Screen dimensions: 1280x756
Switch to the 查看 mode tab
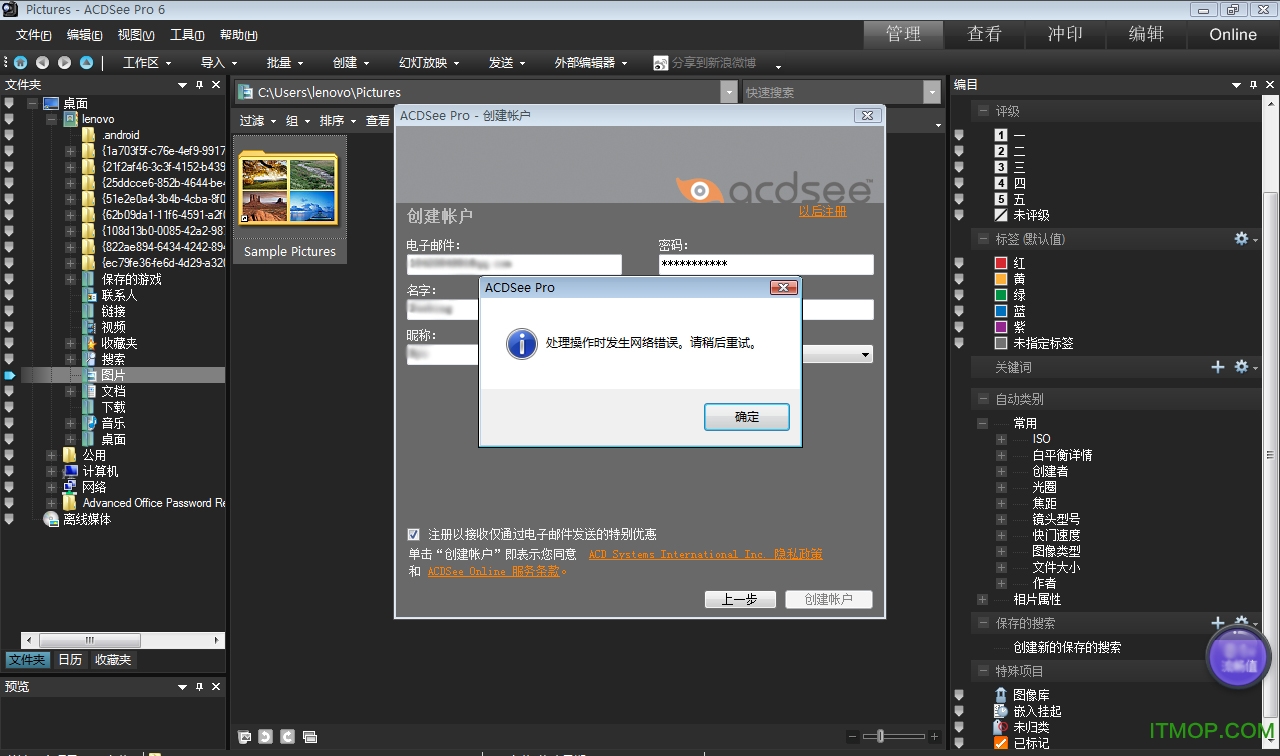[984, 34]
